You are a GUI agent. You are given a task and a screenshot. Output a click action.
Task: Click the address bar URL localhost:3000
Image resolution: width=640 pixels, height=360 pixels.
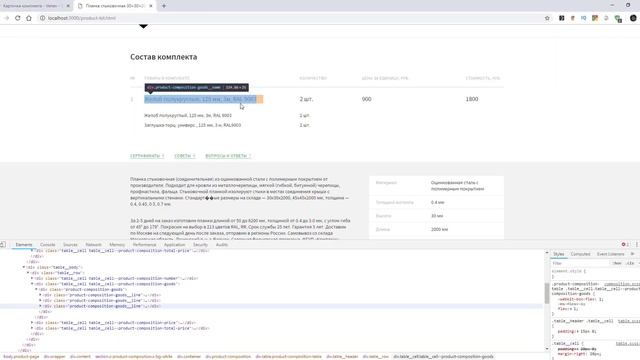click(82, 18)
